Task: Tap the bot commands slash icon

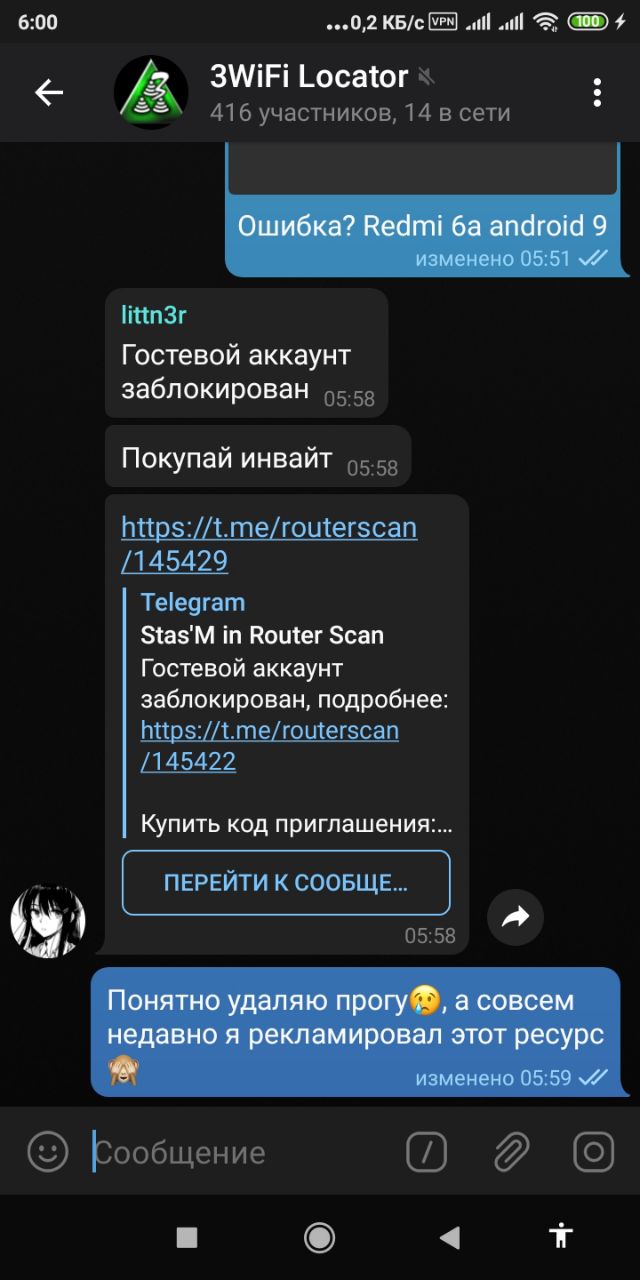Action: pos(427,1152)
